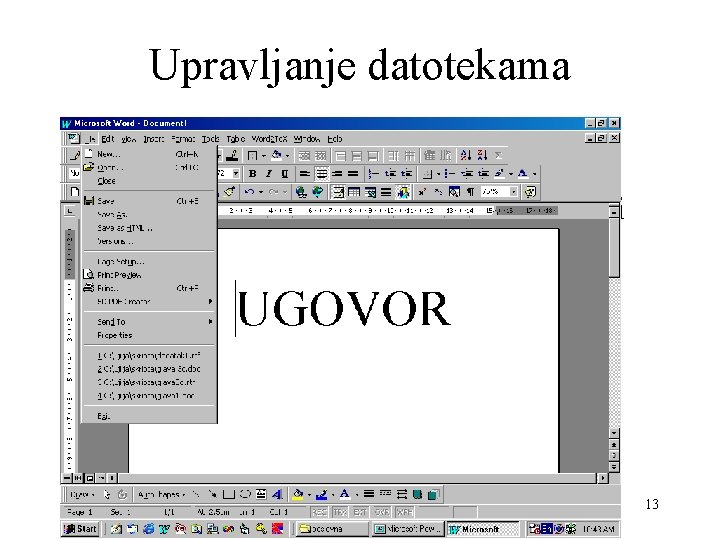Open the Insert menu
Image resolution: width=720 pixels, height=540 pixels.
tap(153, 139)
